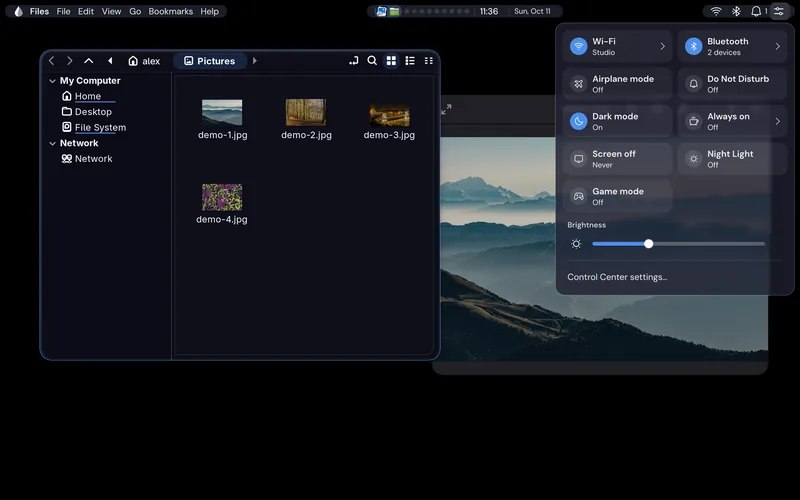The image size is (800, 500).
Task: Collapse My Computer section
Action: coord(52,81)
